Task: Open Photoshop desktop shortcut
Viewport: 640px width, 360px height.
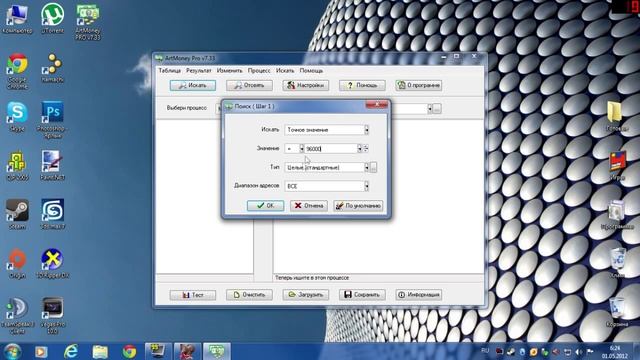Action: point(52,119)
